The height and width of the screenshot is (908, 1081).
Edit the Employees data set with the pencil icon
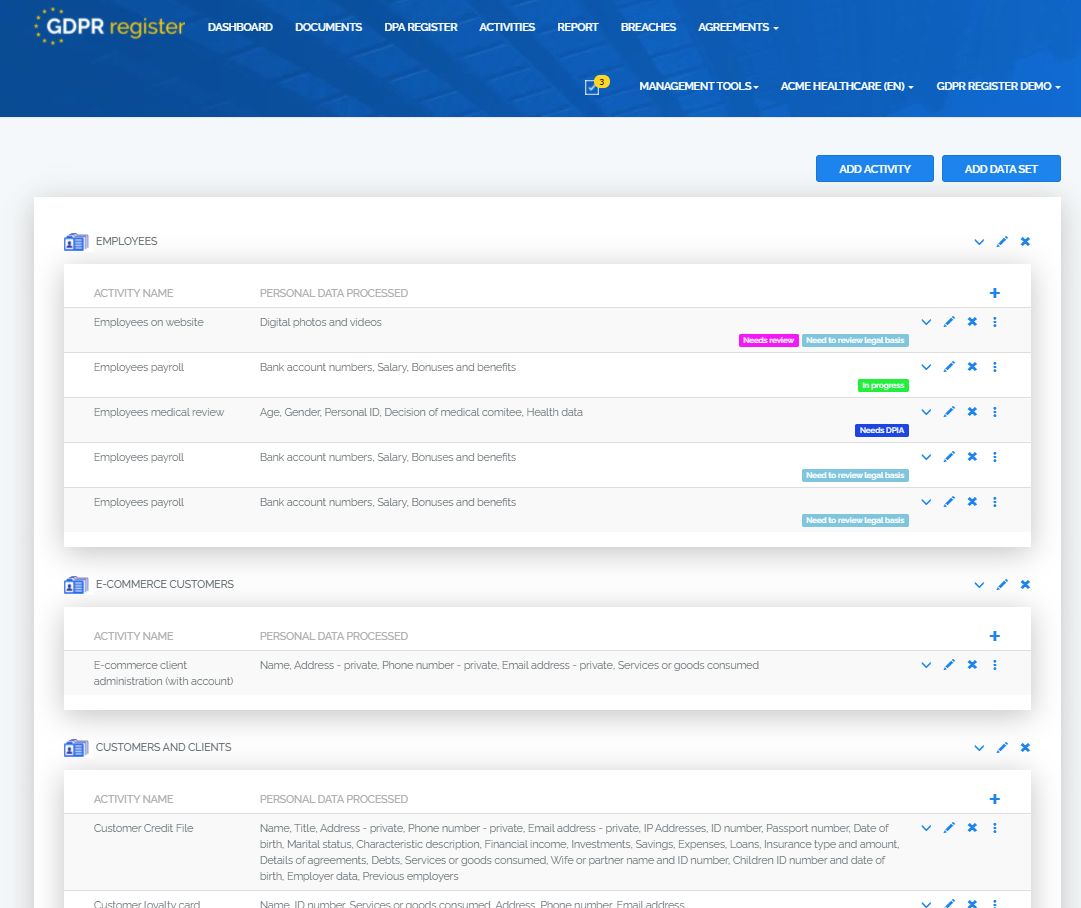click(1002, 241)
